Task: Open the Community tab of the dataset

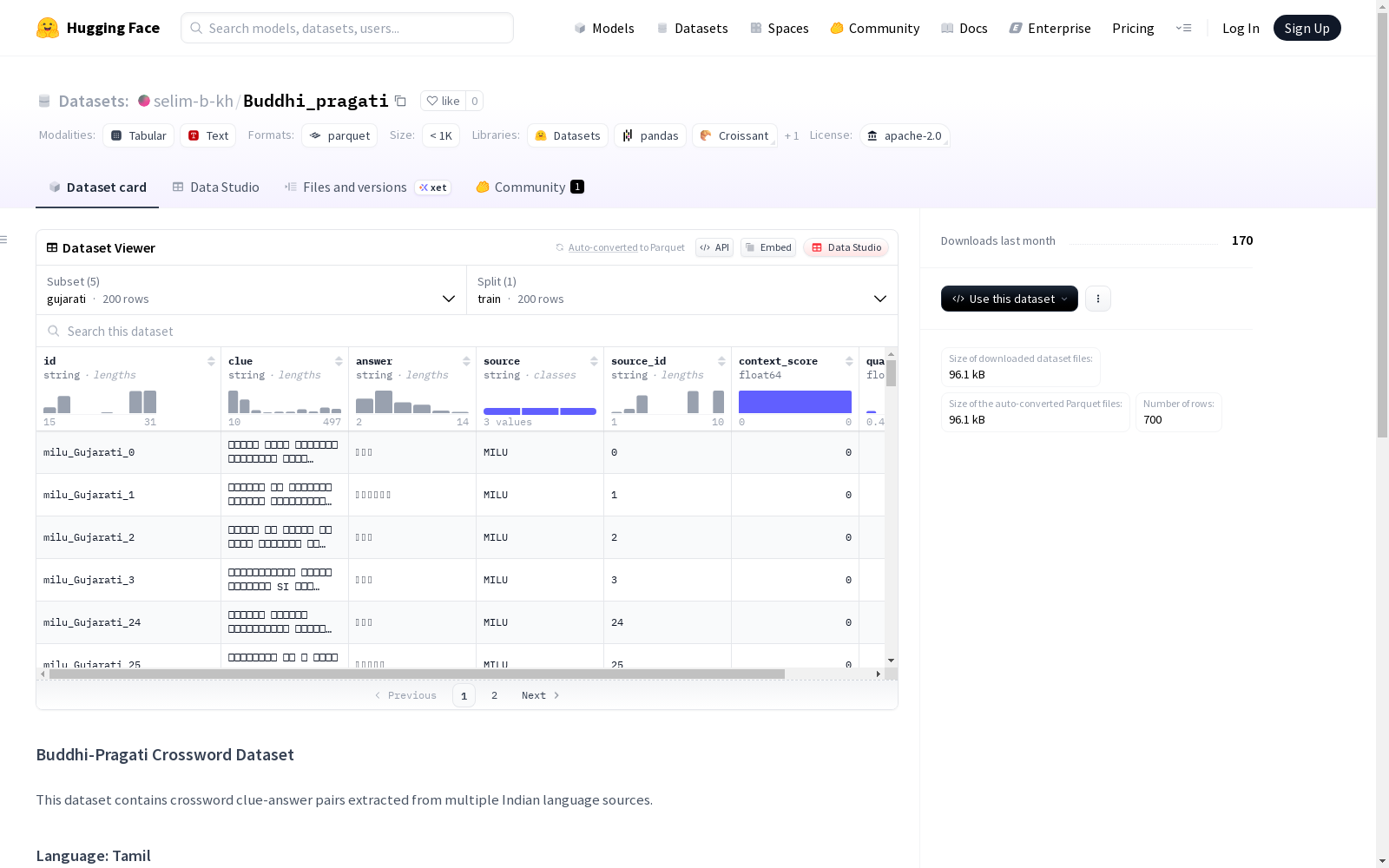Action: (x=530, y=187)
